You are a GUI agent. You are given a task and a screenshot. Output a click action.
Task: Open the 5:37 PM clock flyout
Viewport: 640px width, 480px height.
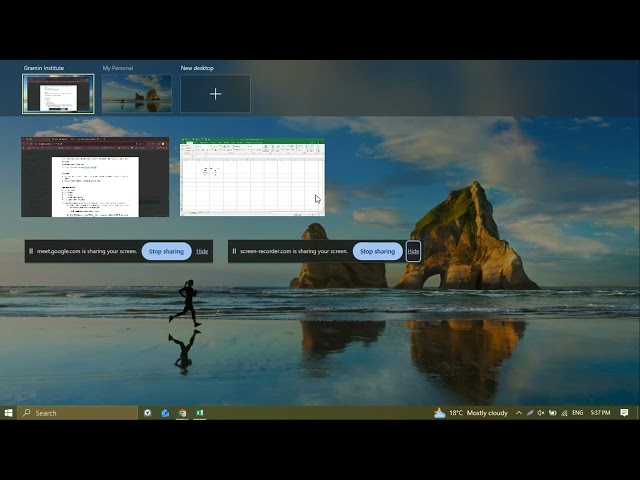click(600, 413)
